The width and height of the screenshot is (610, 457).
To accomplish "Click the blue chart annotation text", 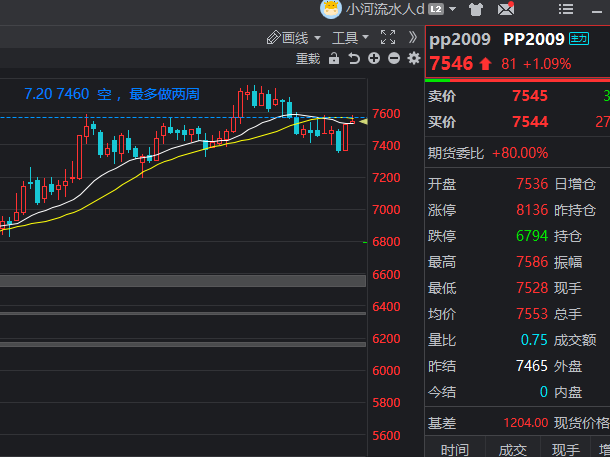I will click(112, 94).
